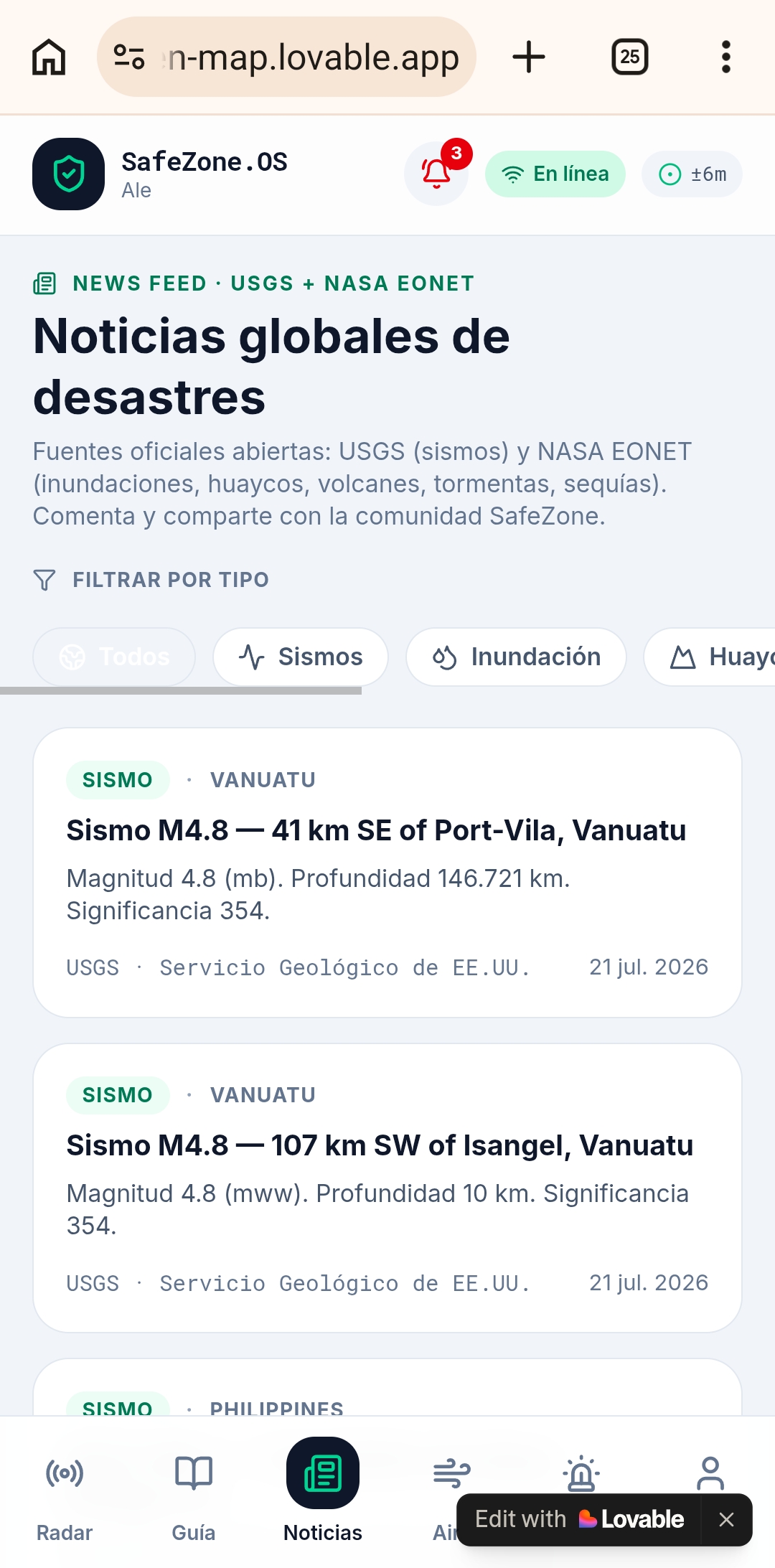Click the ±6m GPS accuracy indicator
775x1568 pixels.
coord(692,174)
